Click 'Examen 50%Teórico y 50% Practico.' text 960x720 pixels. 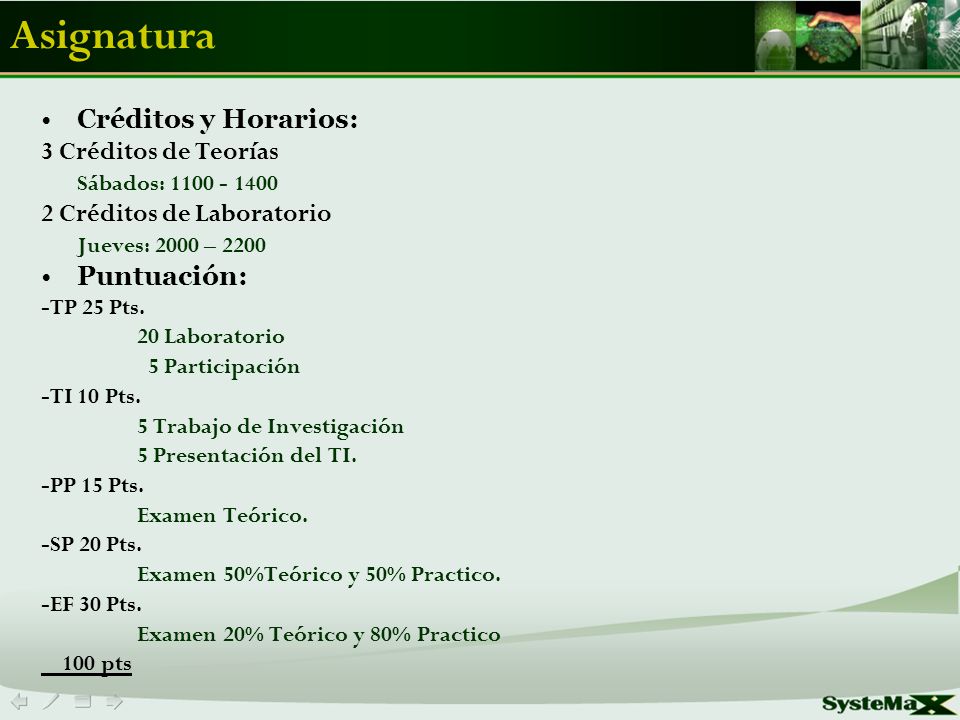click(319, 575)
